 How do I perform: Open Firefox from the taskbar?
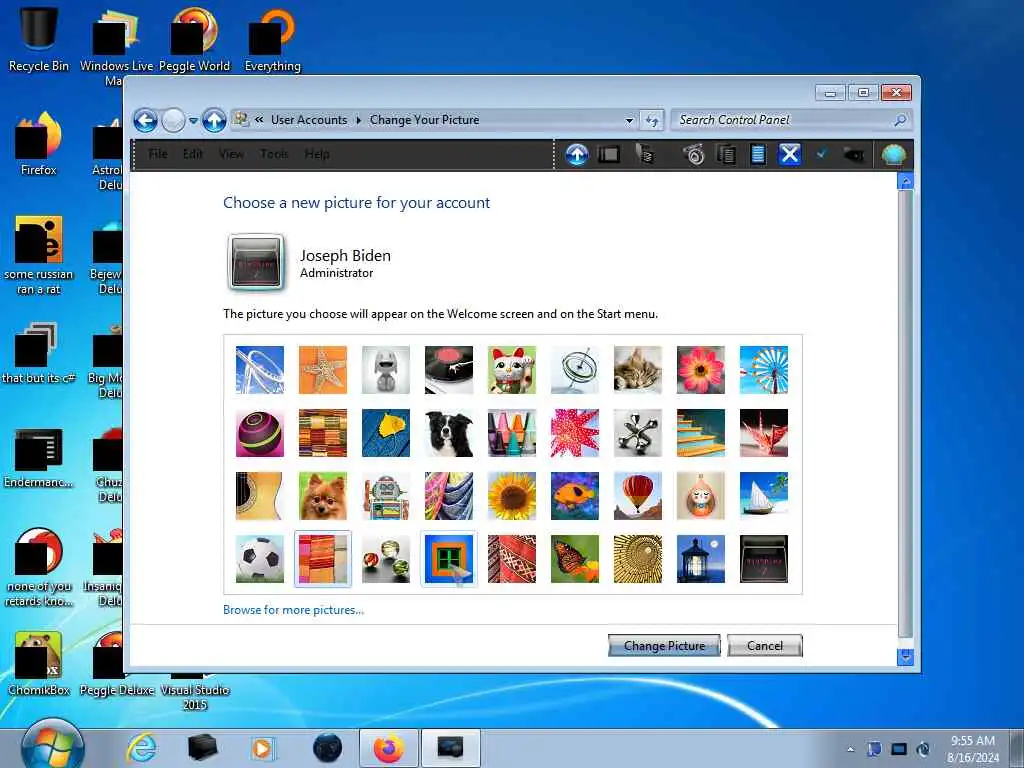(389, 748)
